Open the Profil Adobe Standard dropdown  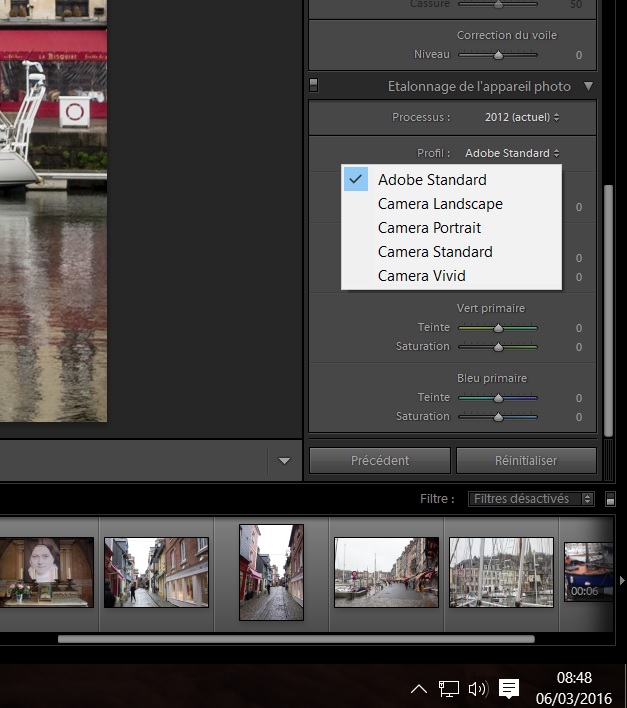pos(512,154)
